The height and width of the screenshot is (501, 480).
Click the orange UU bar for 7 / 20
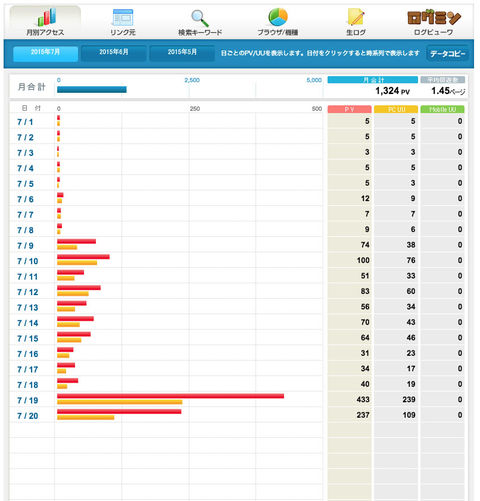point(85,418)
